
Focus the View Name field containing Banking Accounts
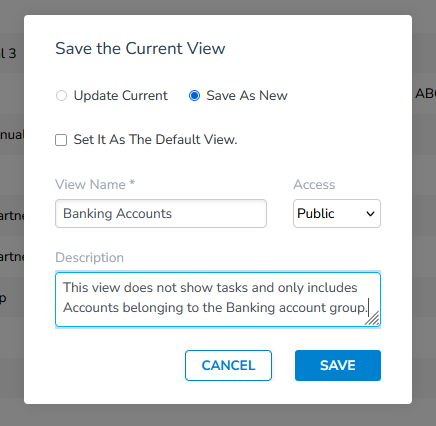point(161,214)
